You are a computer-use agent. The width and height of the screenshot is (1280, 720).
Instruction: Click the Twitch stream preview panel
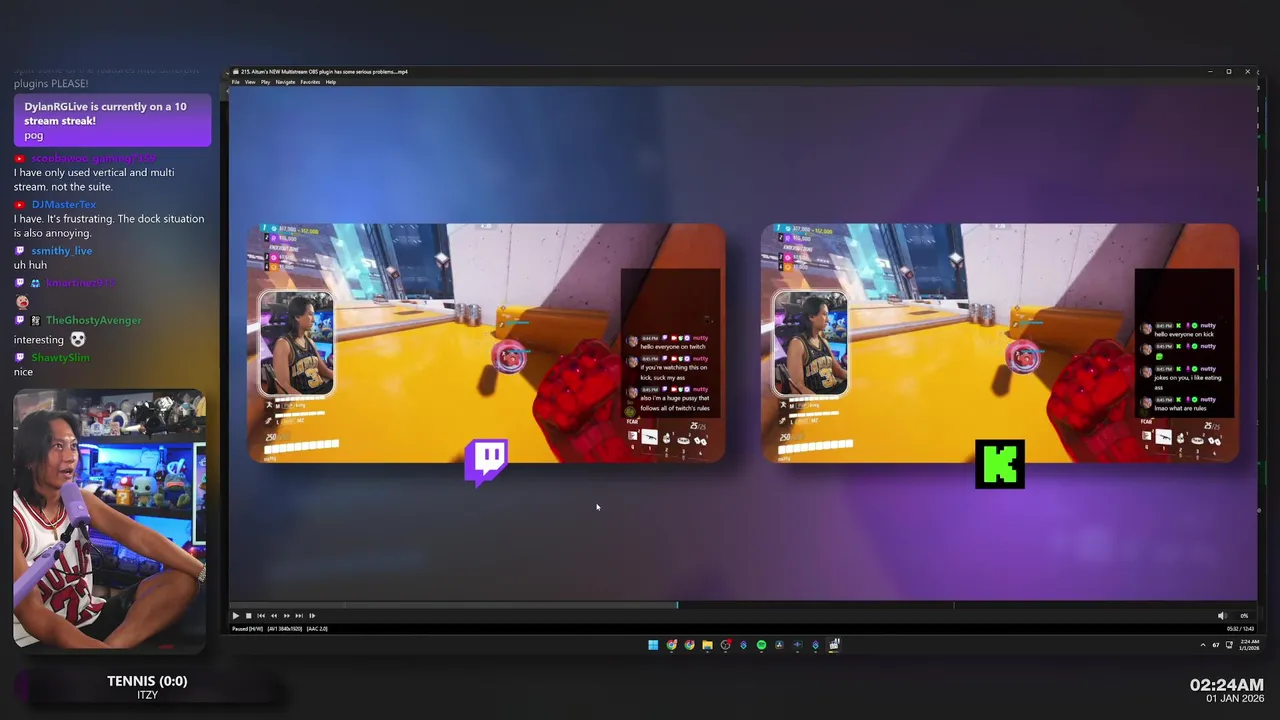click(x=487, y=343)
